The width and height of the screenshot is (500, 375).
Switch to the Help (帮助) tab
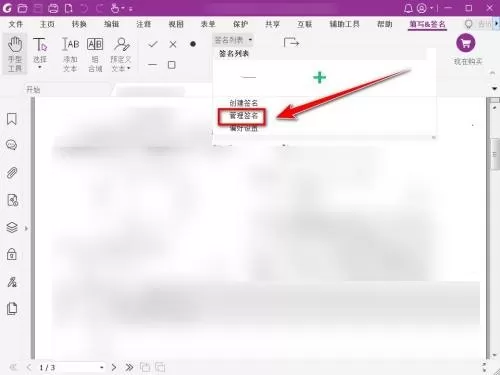(384, 24)
